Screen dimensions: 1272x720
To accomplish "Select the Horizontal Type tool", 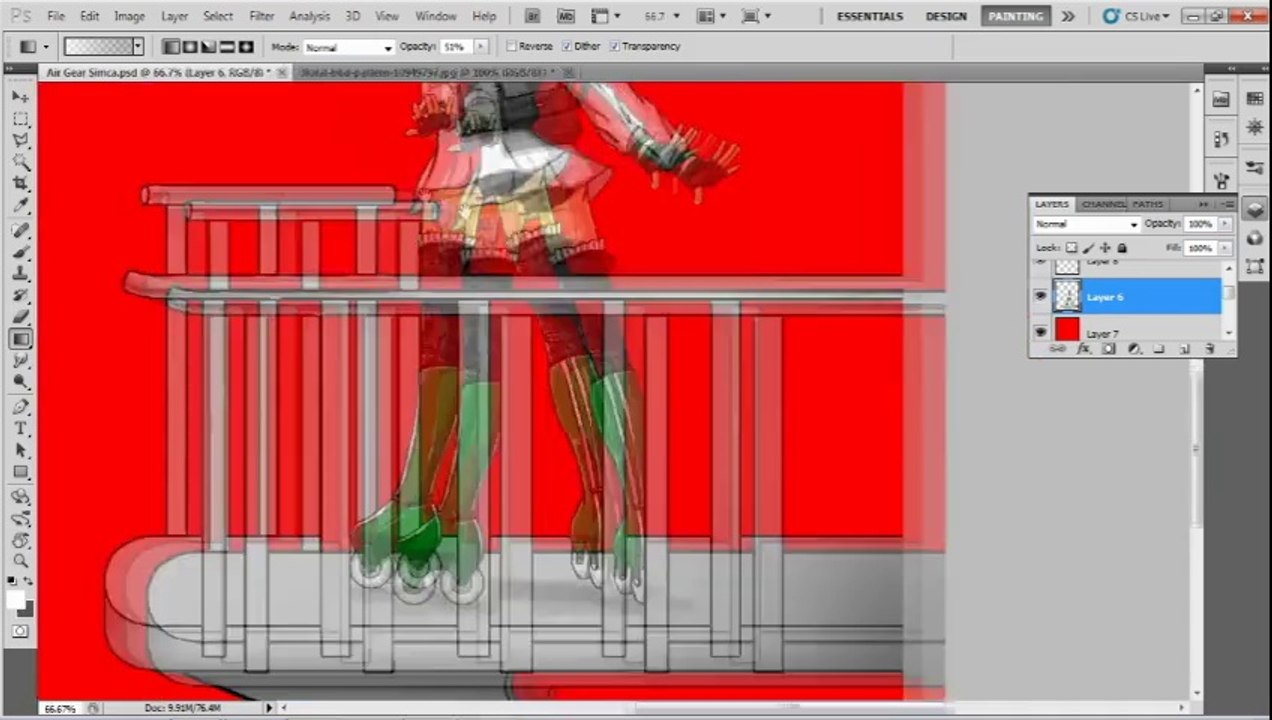I will point(21,429).
